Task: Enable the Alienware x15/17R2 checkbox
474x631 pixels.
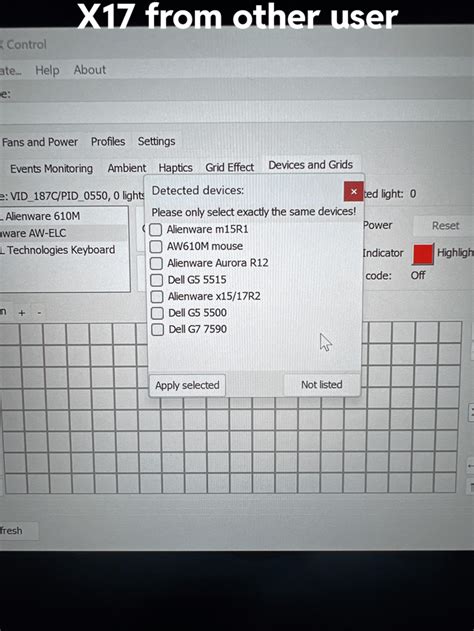Action: click(x=157, y=297)
